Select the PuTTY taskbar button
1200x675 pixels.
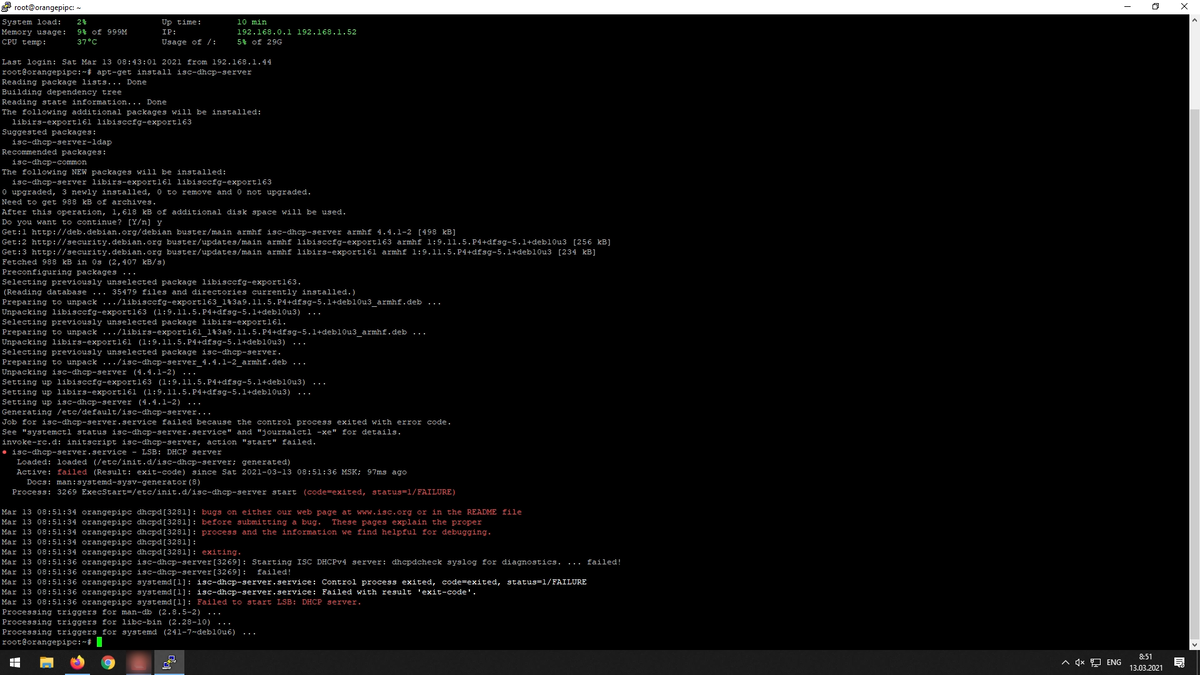(170, 662)
